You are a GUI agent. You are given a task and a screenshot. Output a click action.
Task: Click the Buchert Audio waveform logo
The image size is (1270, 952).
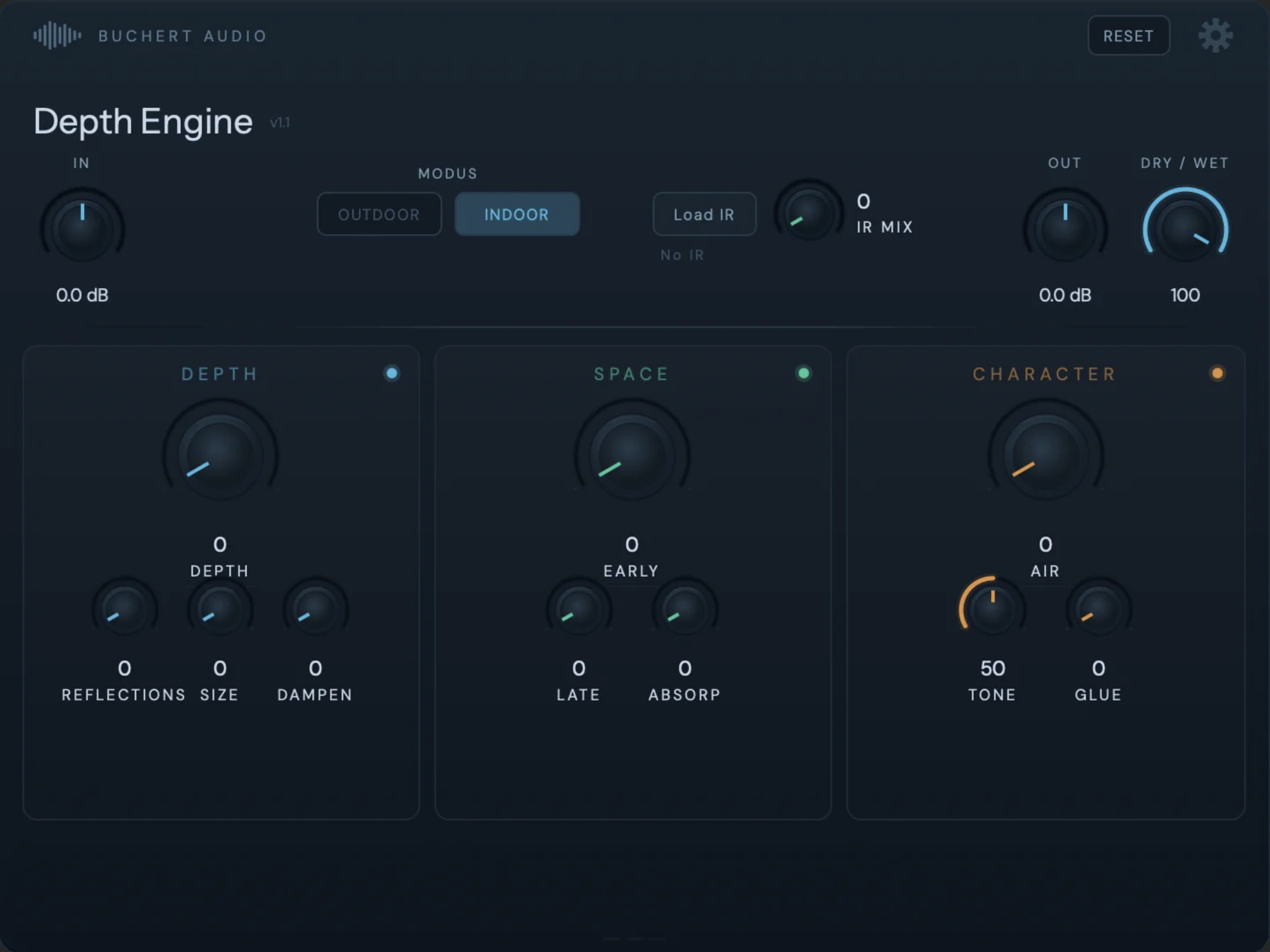pos(57,35)
